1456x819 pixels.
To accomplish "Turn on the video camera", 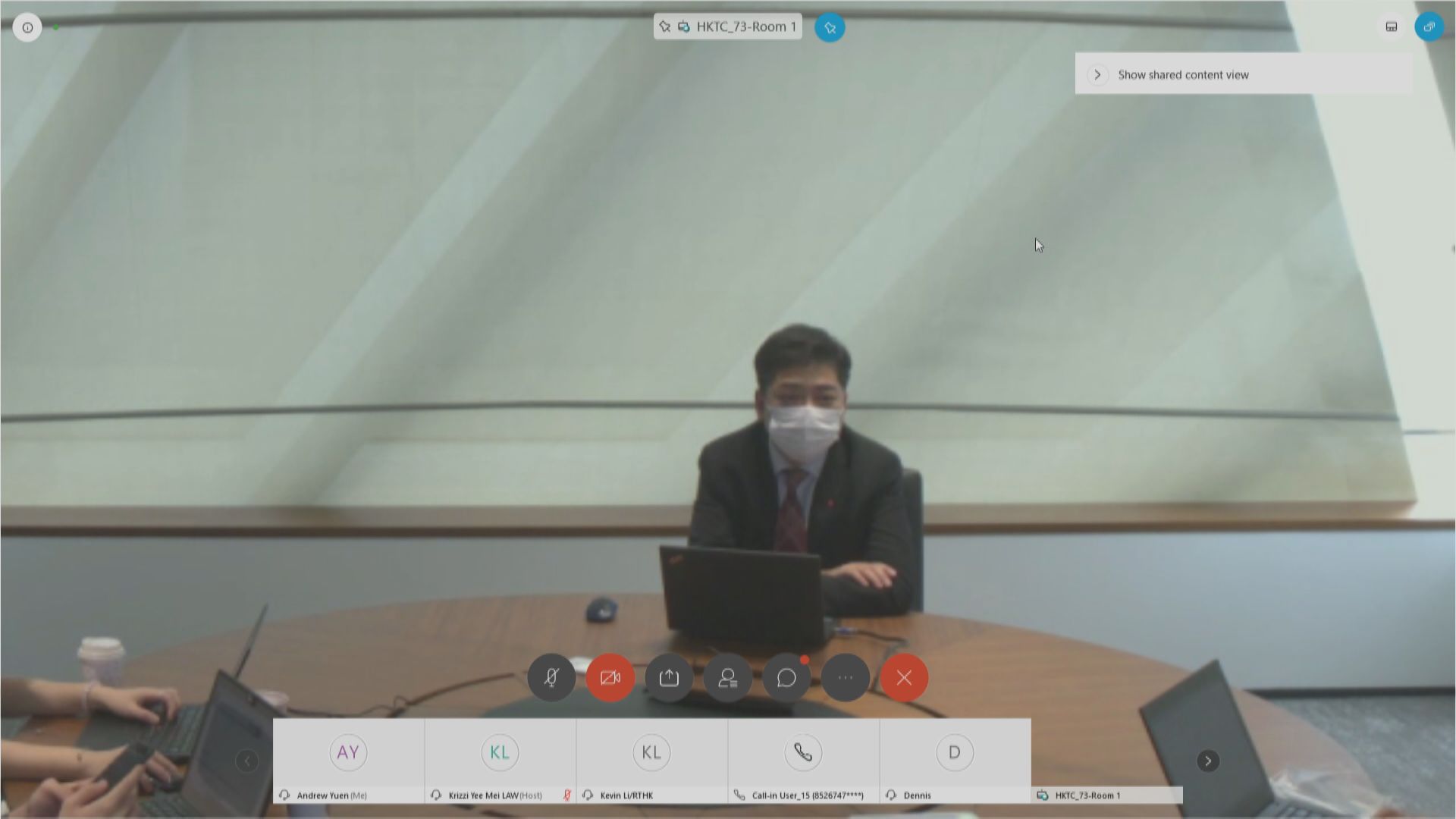I will pyautogui.click(x=610, y=677).
